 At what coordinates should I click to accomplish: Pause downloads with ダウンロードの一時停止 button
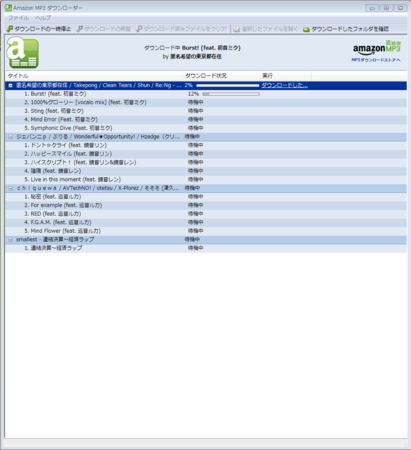[x=39, y=29]
